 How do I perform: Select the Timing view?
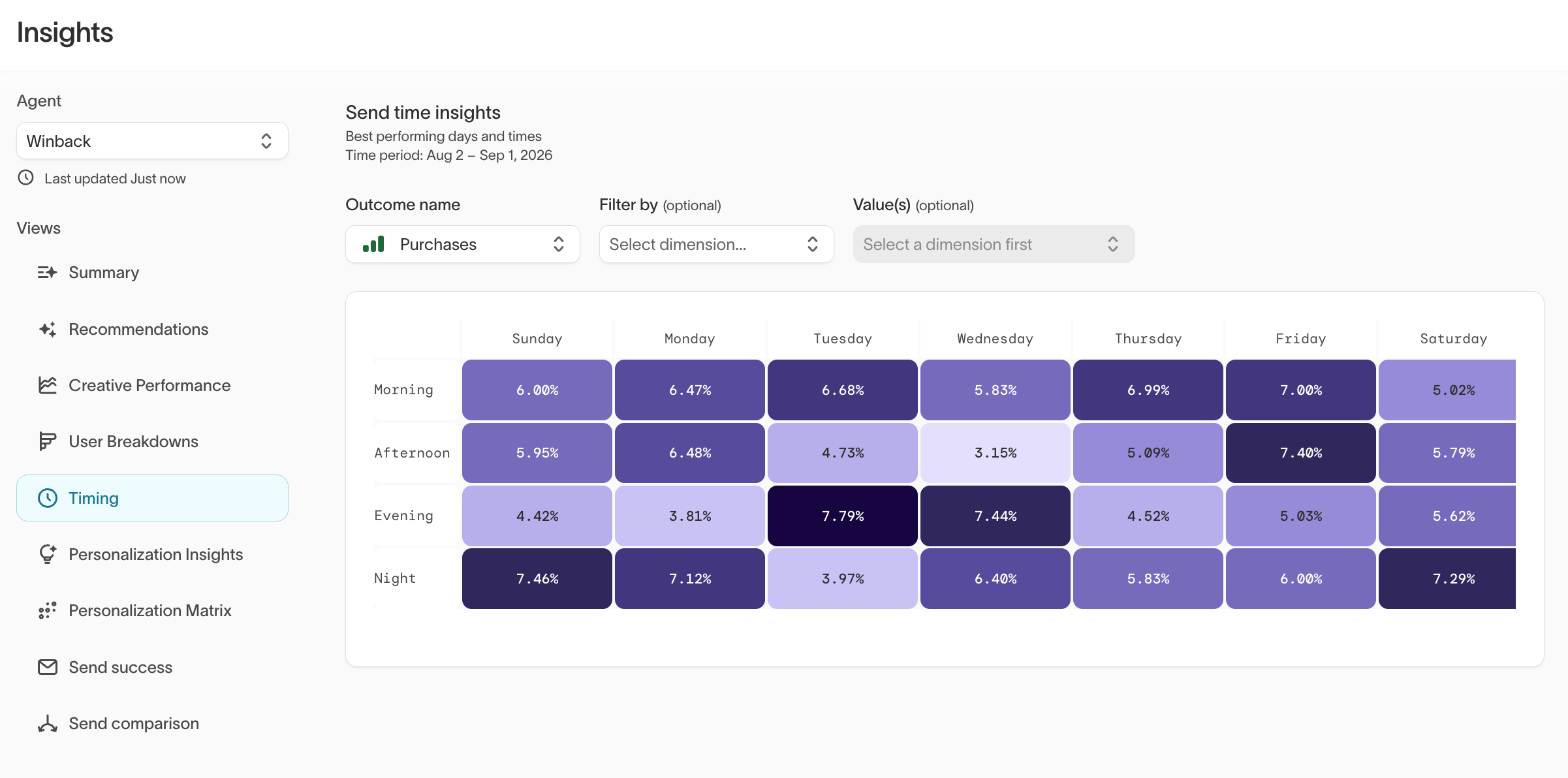click(152, 498)
